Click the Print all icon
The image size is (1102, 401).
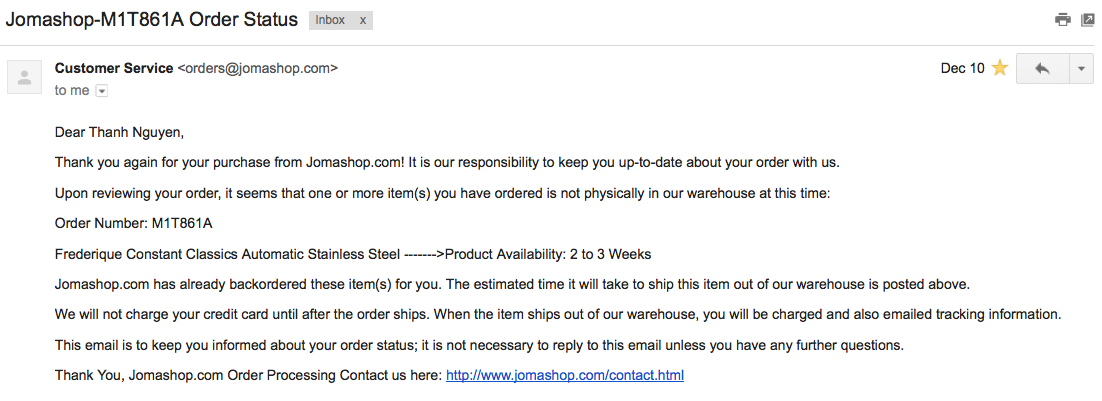coord(1062,20)
